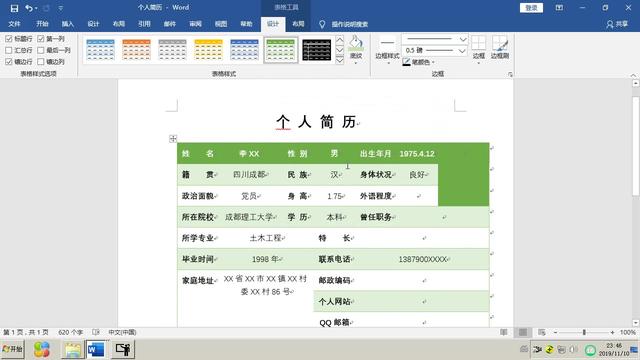Click the 1387900XXXX phone cell
640x360 pixels.
(423, 259)
